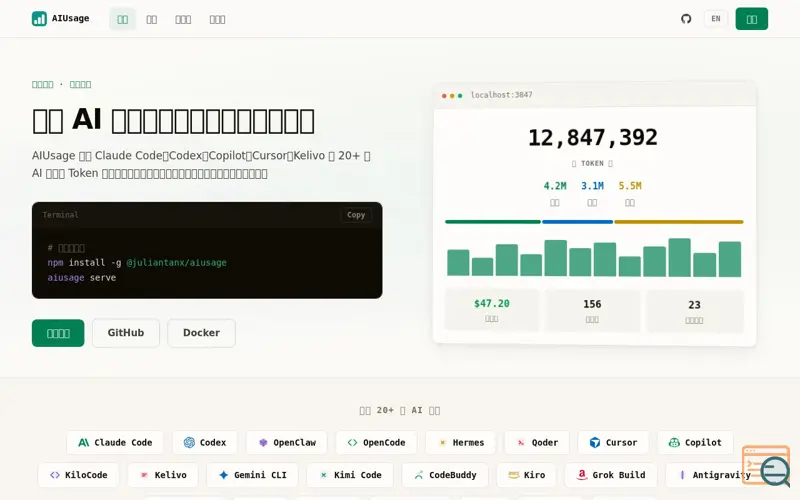This screenshot has width=800, height=500.
Task: Click the 23 stat card
Action: [694, 311]
